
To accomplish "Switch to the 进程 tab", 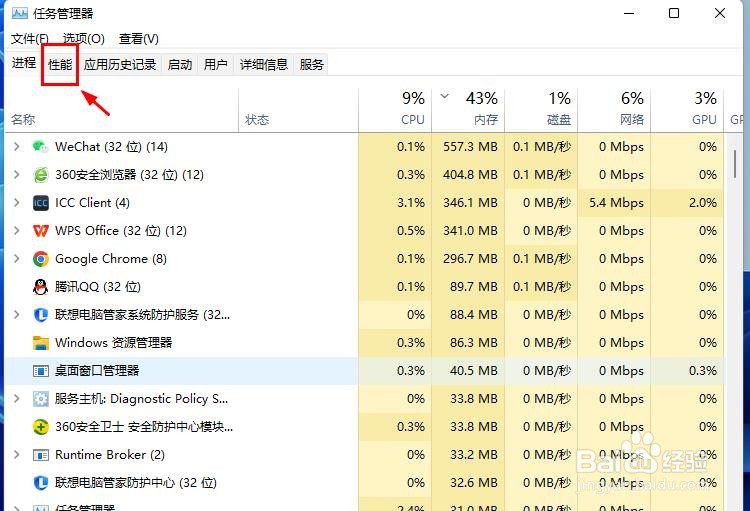I will point(24,63).
